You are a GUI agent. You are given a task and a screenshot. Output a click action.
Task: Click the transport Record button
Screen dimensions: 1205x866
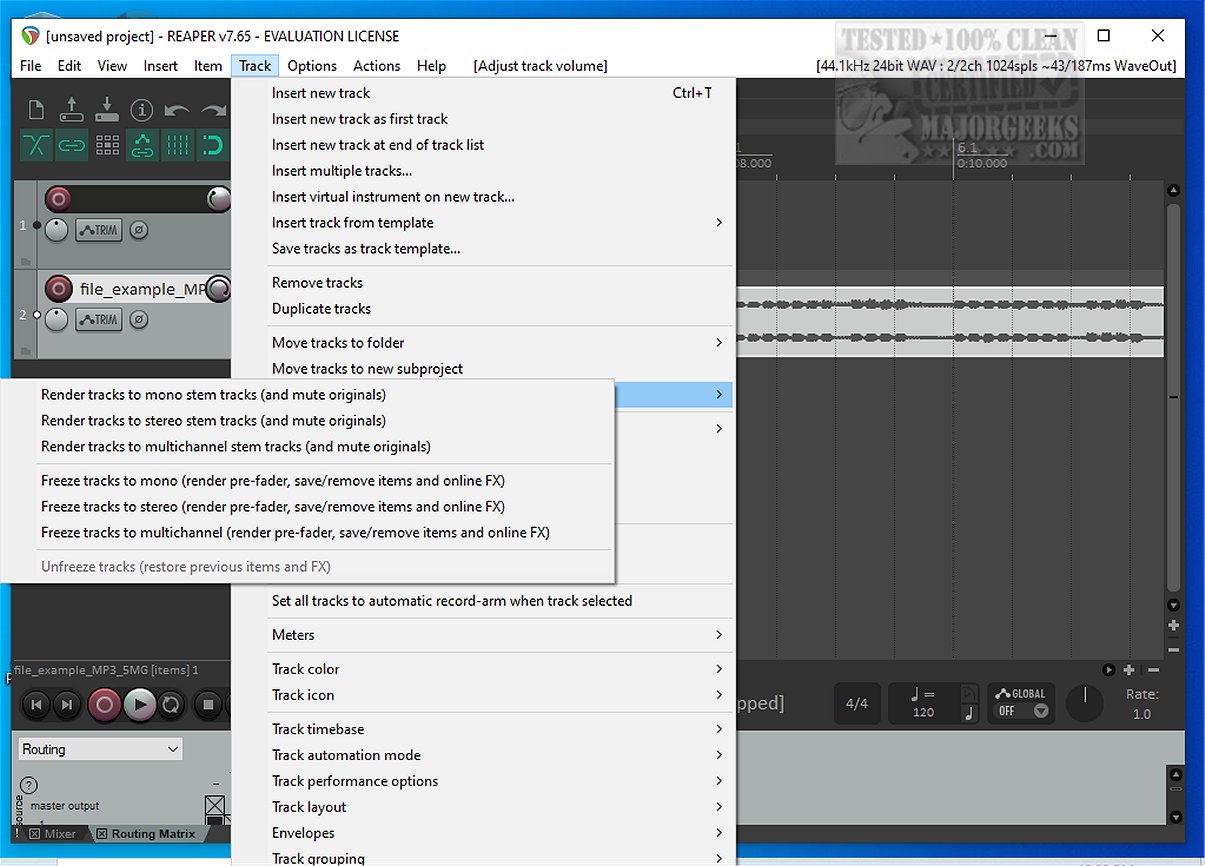click(x=104, y=705)
